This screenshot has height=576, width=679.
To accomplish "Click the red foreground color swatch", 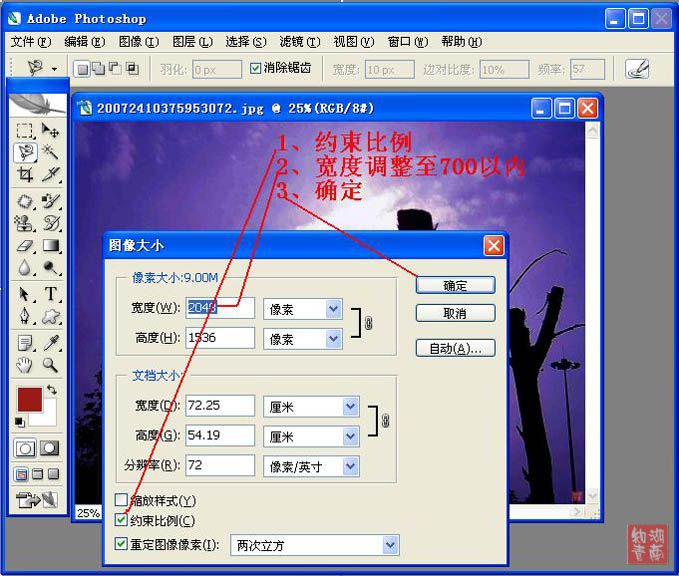I will (29, 401).
